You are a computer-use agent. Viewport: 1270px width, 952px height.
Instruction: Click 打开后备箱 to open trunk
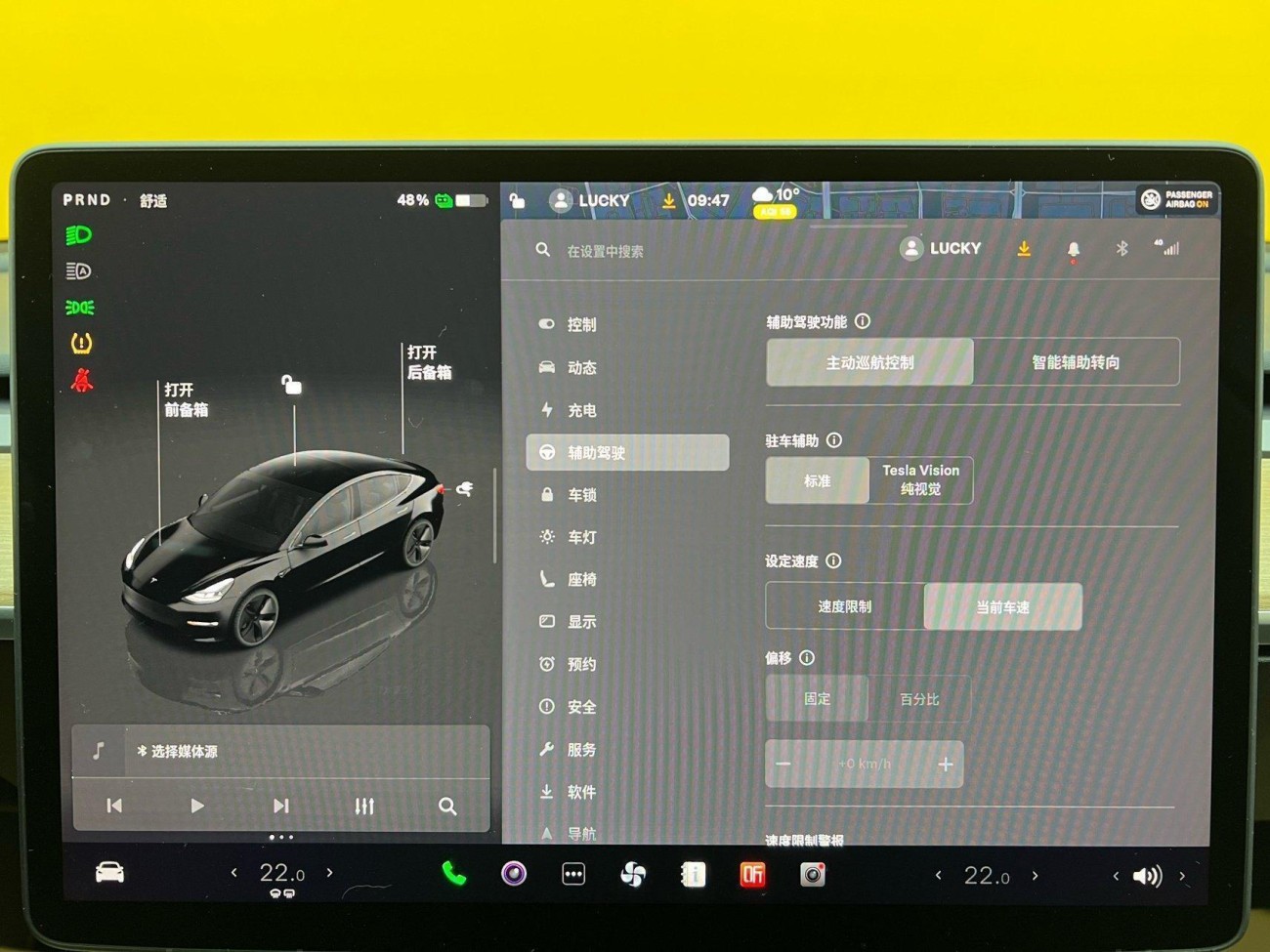click(427, 361)
